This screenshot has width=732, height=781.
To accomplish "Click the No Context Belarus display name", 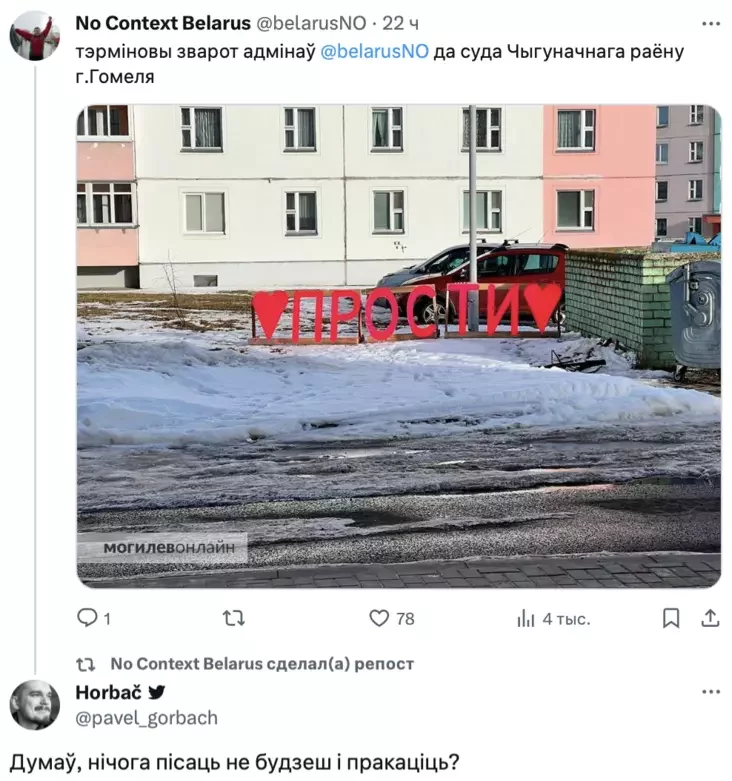I will point(163,23).
